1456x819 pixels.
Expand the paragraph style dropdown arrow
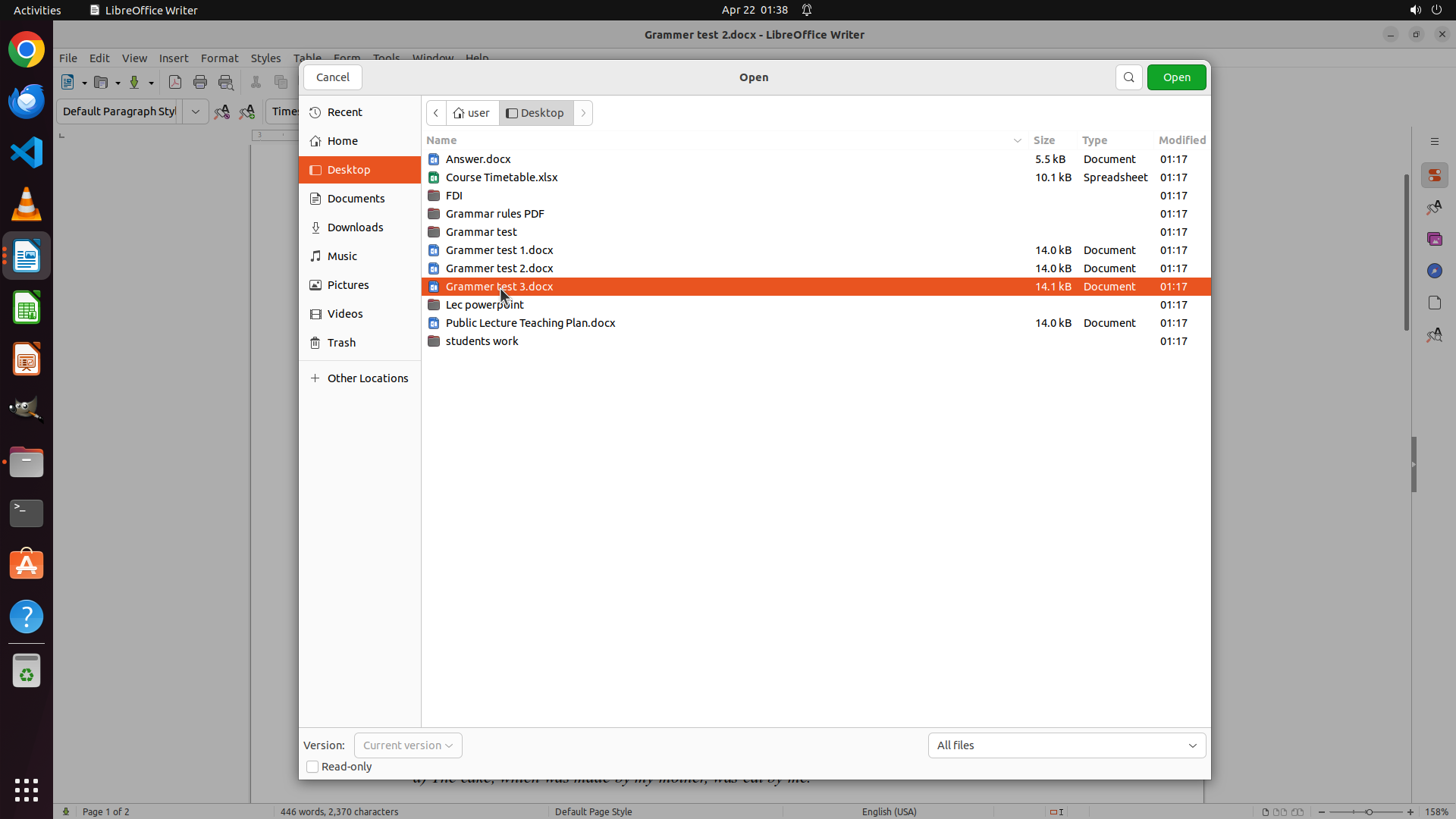196,111
